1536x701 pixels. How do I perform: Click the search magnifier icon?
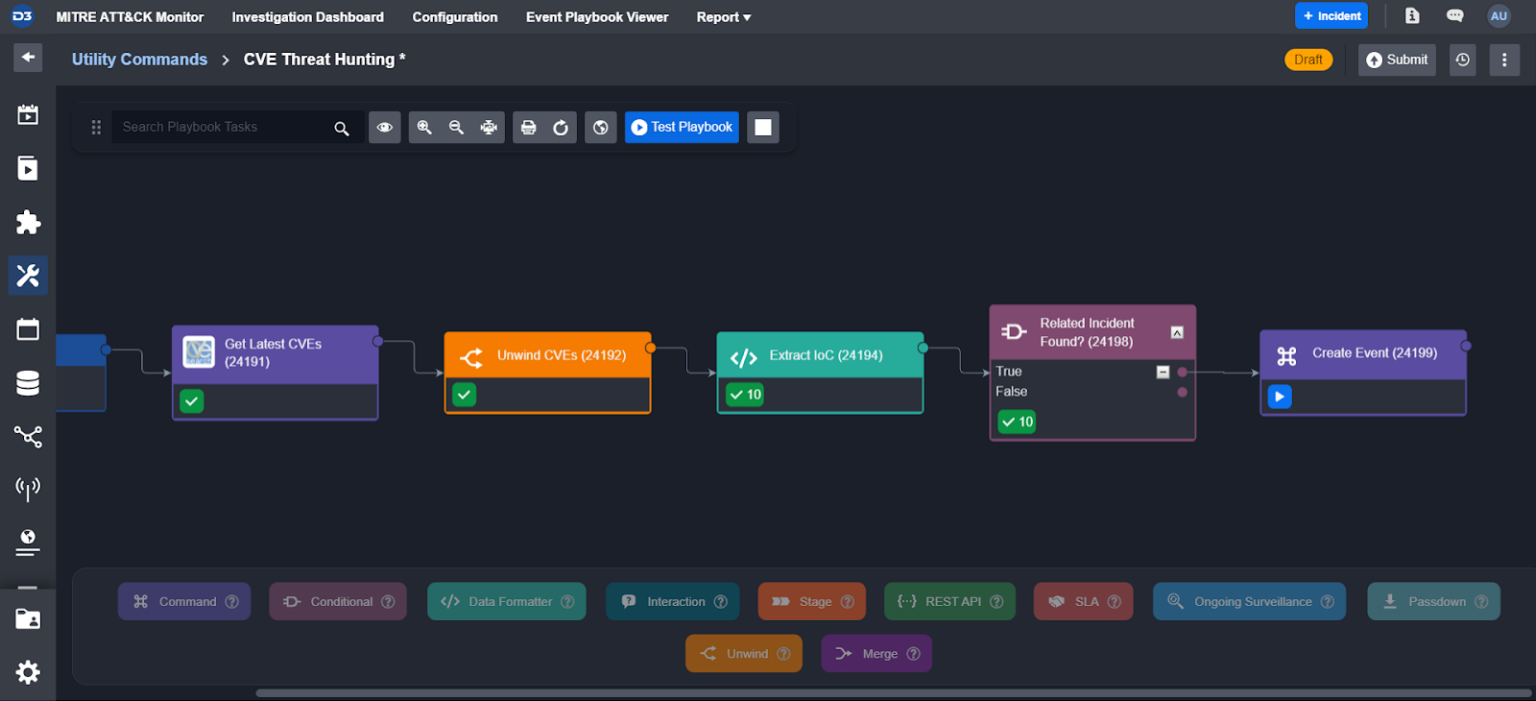point(341,128)
